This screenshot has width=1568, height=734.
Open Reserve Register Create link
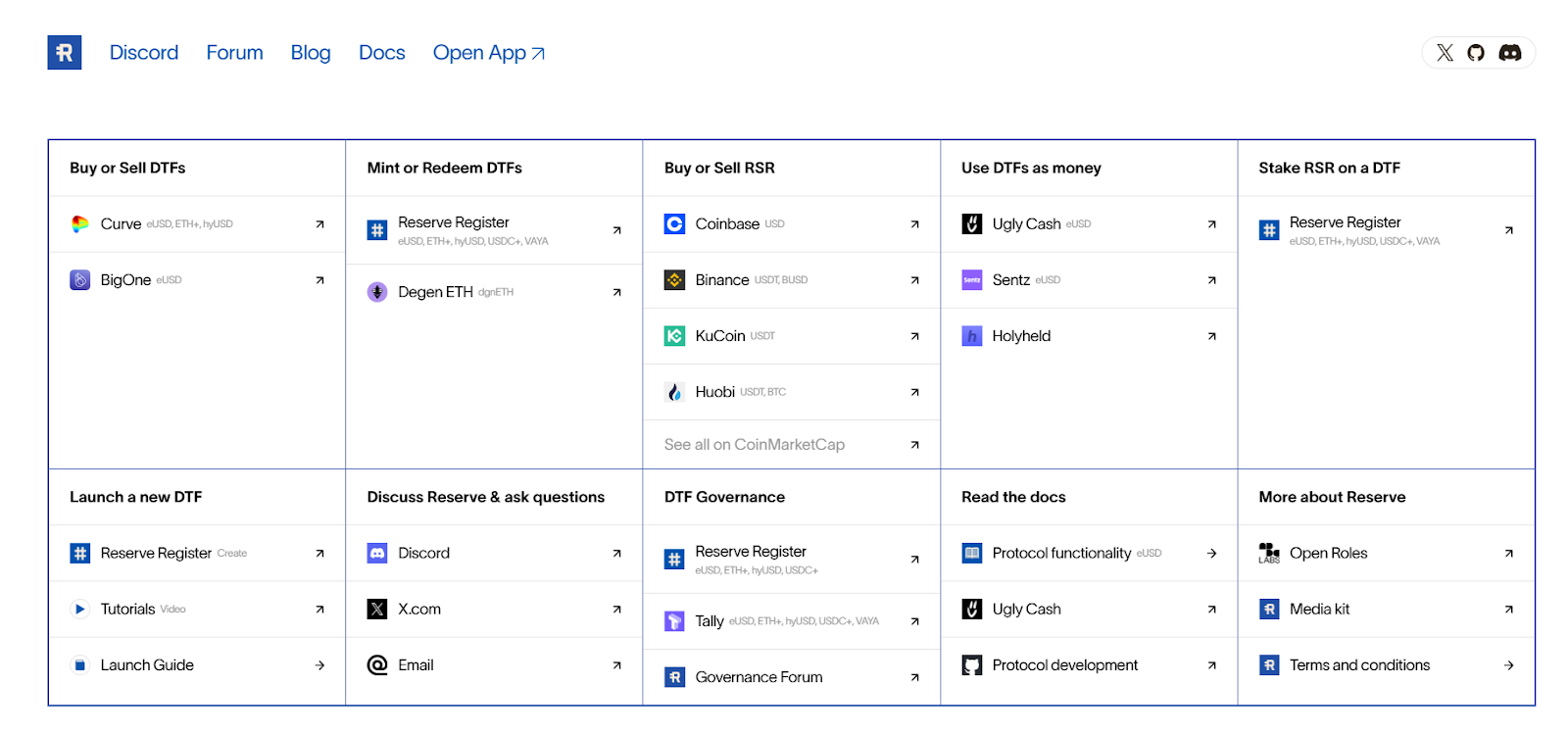197,554
